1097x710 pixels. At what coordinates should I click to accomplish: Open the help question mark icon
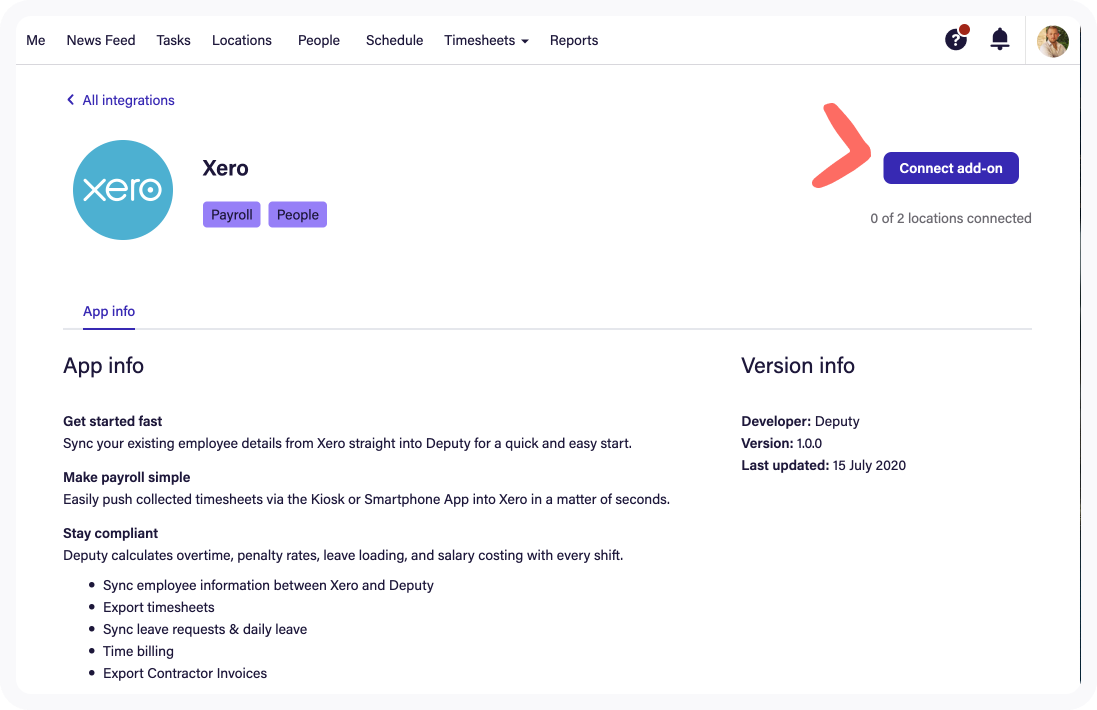(956, 39)
